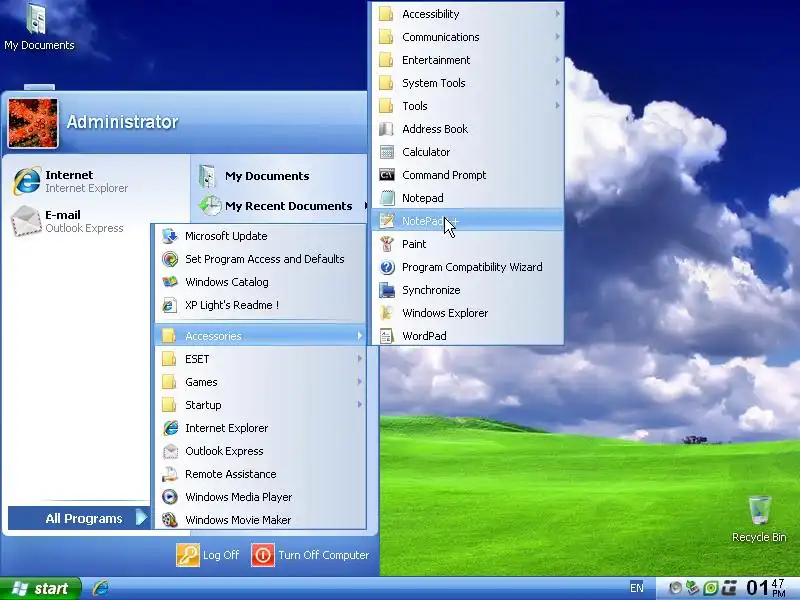This screenshot has width=800, height=600.
Task: Expand the ESET folder arrow
Action: [360, 359]
